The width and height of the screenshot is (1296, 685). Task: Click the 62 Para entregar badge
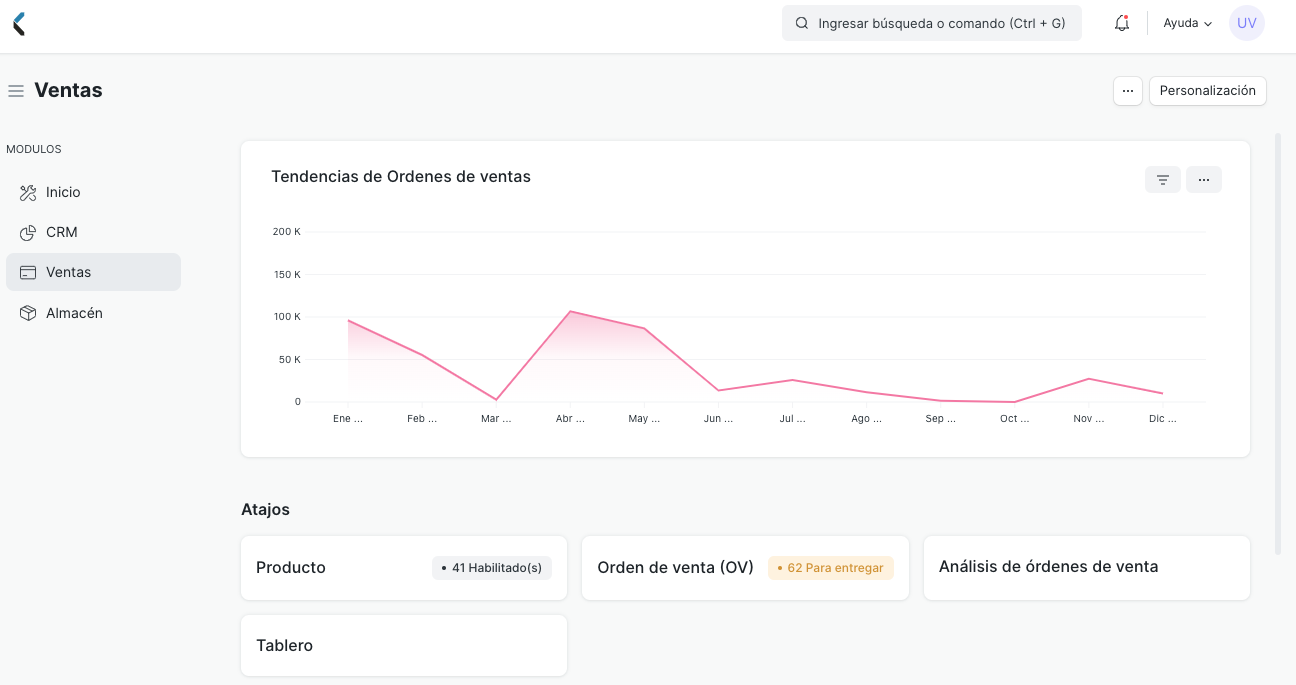pos(830,567)
